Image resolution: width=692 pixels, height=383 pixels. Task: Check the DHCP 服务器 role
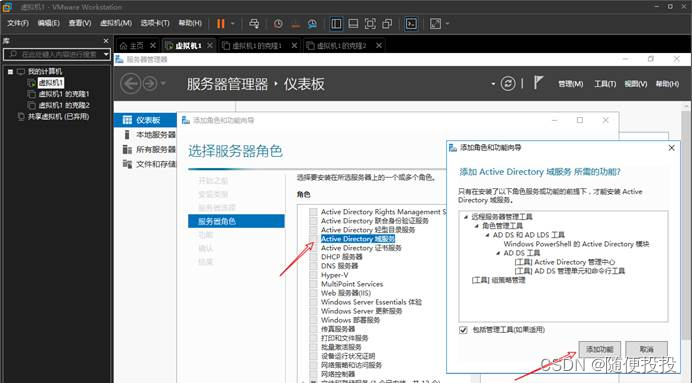click(313, 257)
